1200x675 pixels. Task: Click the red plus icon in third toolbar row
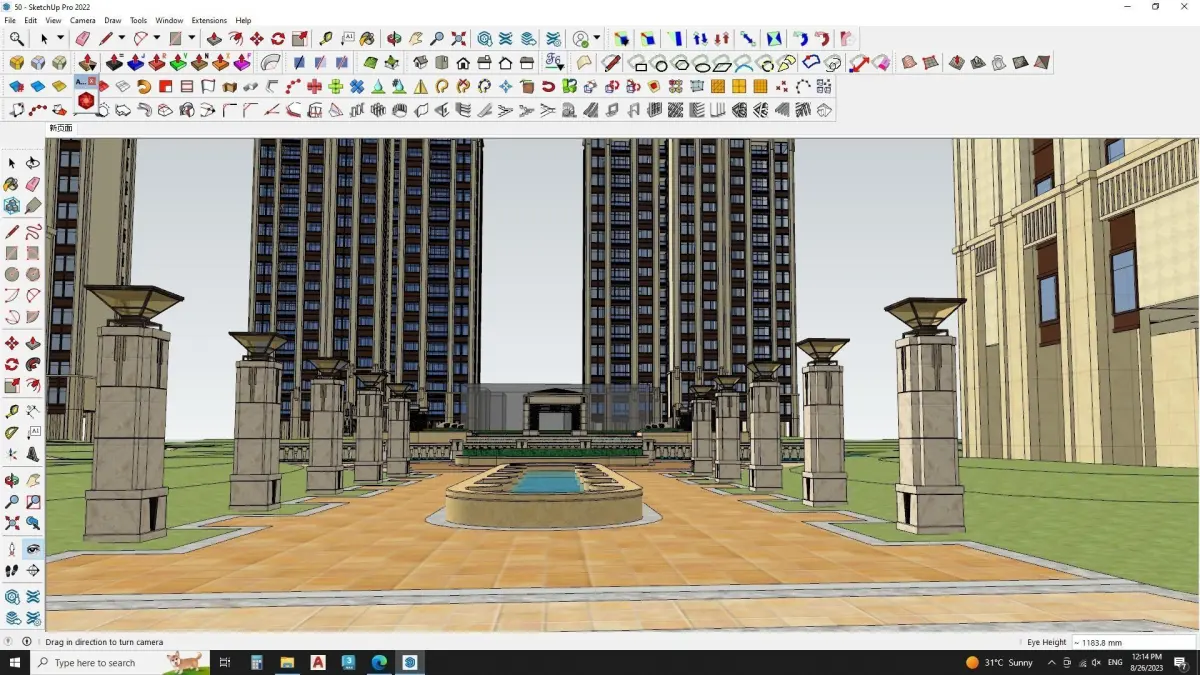coord(314,86)
